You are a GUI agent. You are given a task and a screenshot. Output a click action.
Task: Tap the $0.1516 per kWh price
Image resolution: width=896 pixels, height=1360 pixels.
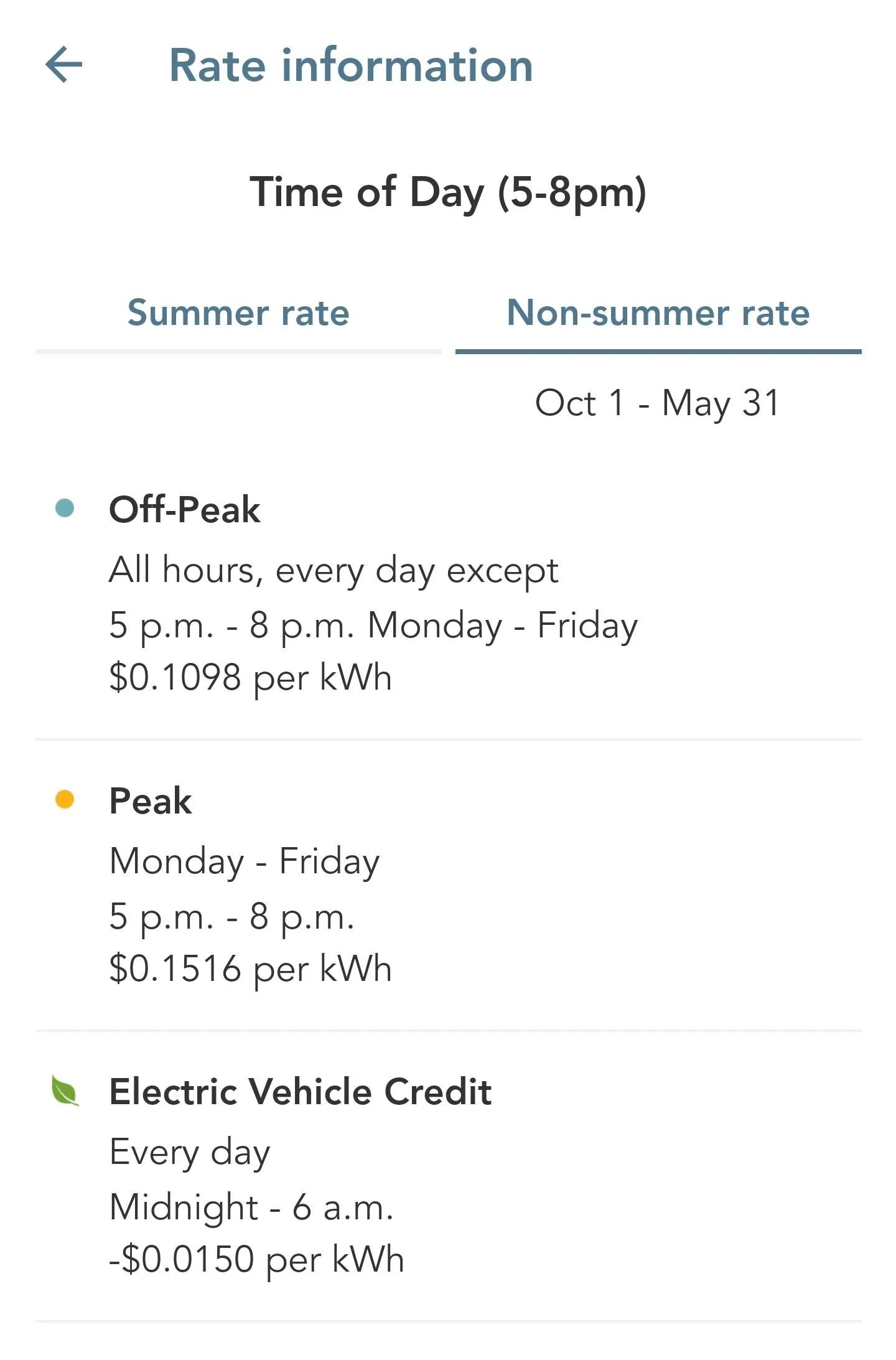click(x=250, y=968)
